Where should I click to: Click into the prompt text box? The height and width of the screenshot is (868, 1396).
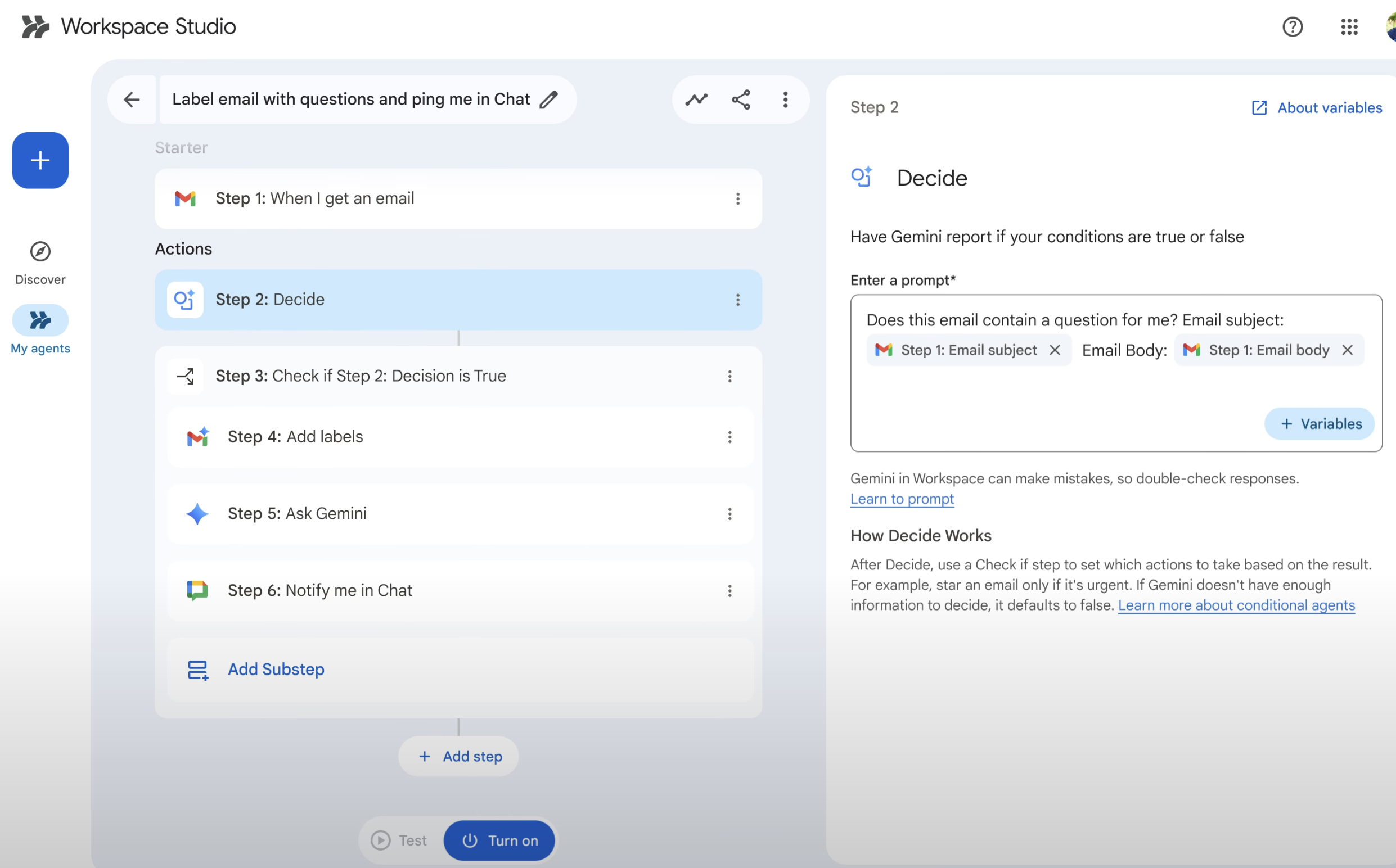(x=1116, y=373)
